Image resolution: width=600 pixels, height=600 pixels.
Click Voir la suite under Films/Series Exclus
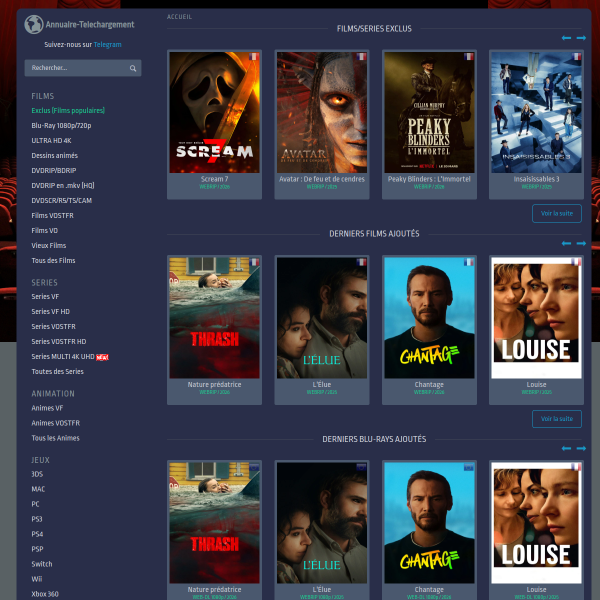(x=556, y=213)
